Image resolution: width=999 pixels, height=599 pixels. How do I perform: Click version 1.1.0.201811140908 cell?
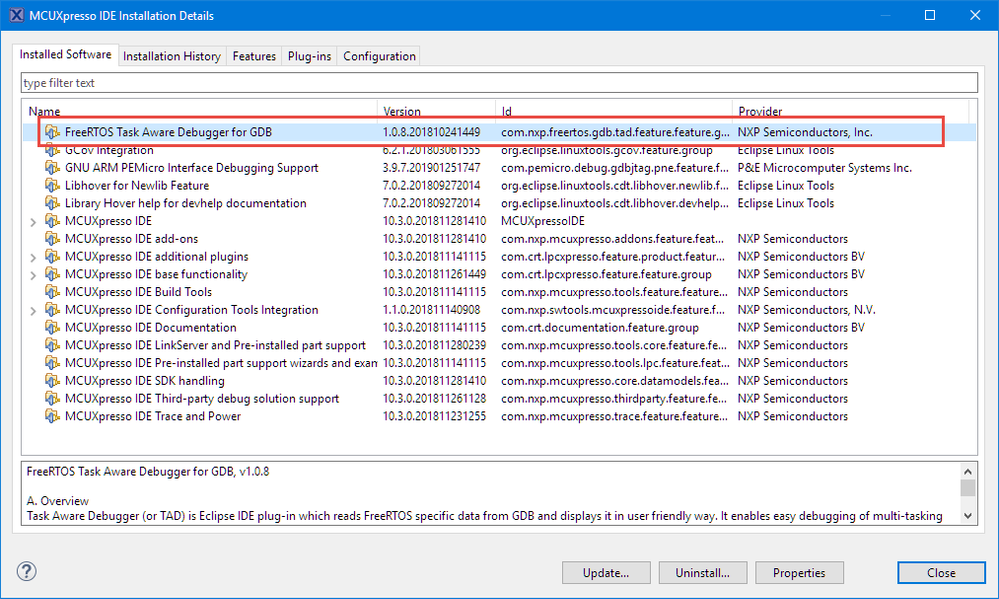(431, 310)
